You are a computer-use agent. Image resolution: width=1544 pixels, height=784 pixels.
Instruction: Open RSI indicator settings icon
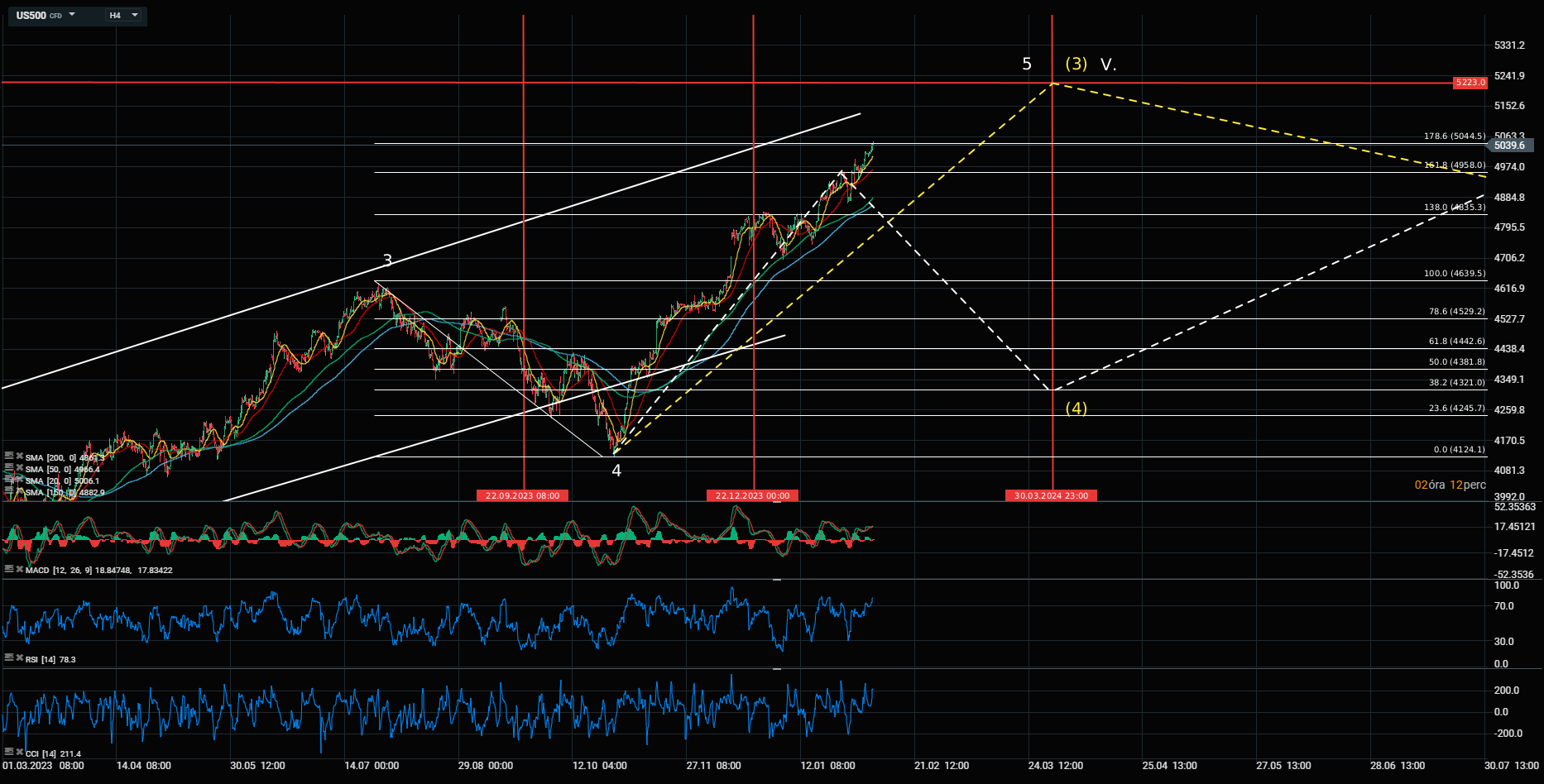pos(9,658)
